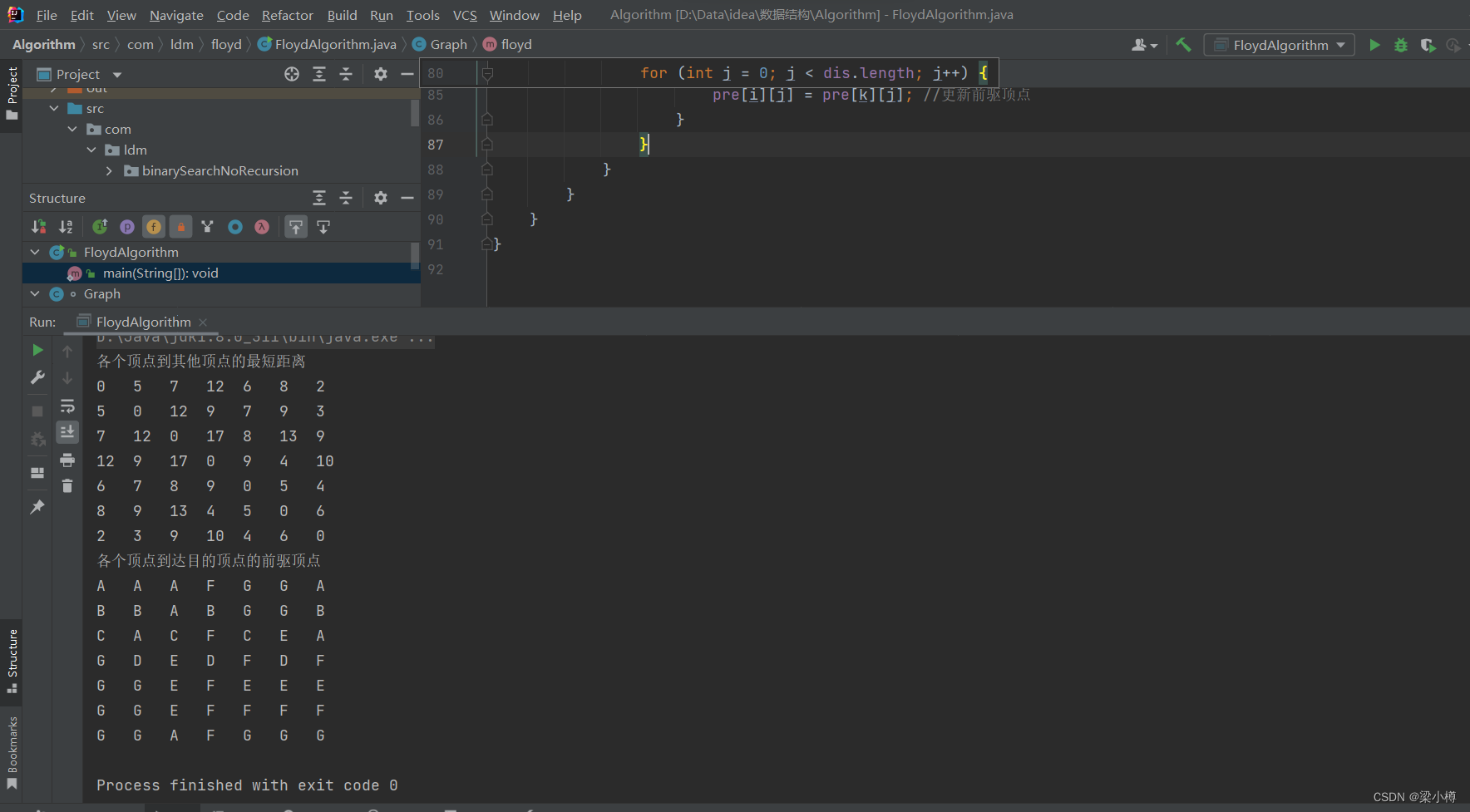
Task: Hide the Structure panel with minus icon
Action: pos(407,198)
